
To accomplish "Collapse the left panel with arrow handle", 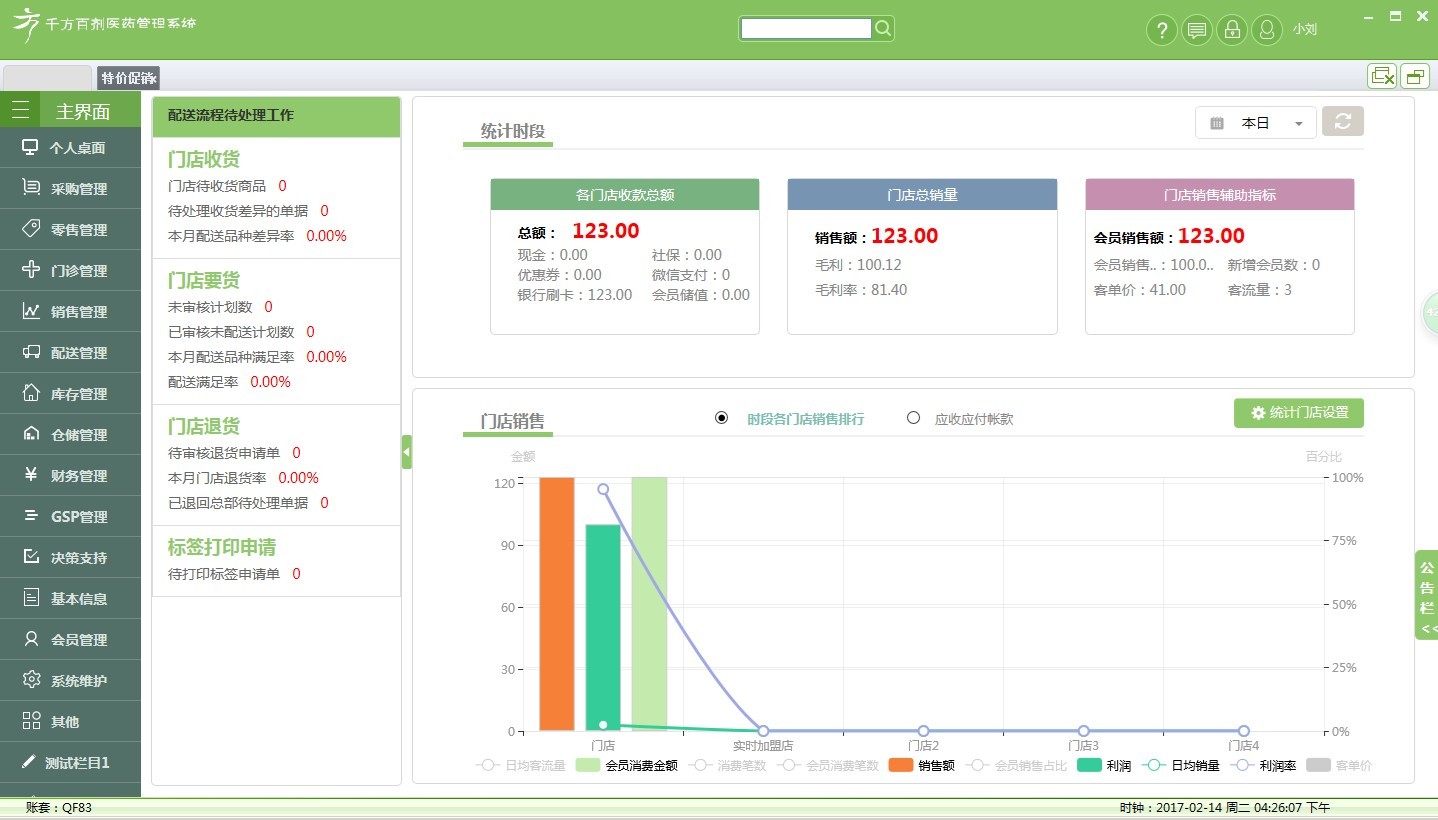I will pyautogui.click(x=406, y=452).
